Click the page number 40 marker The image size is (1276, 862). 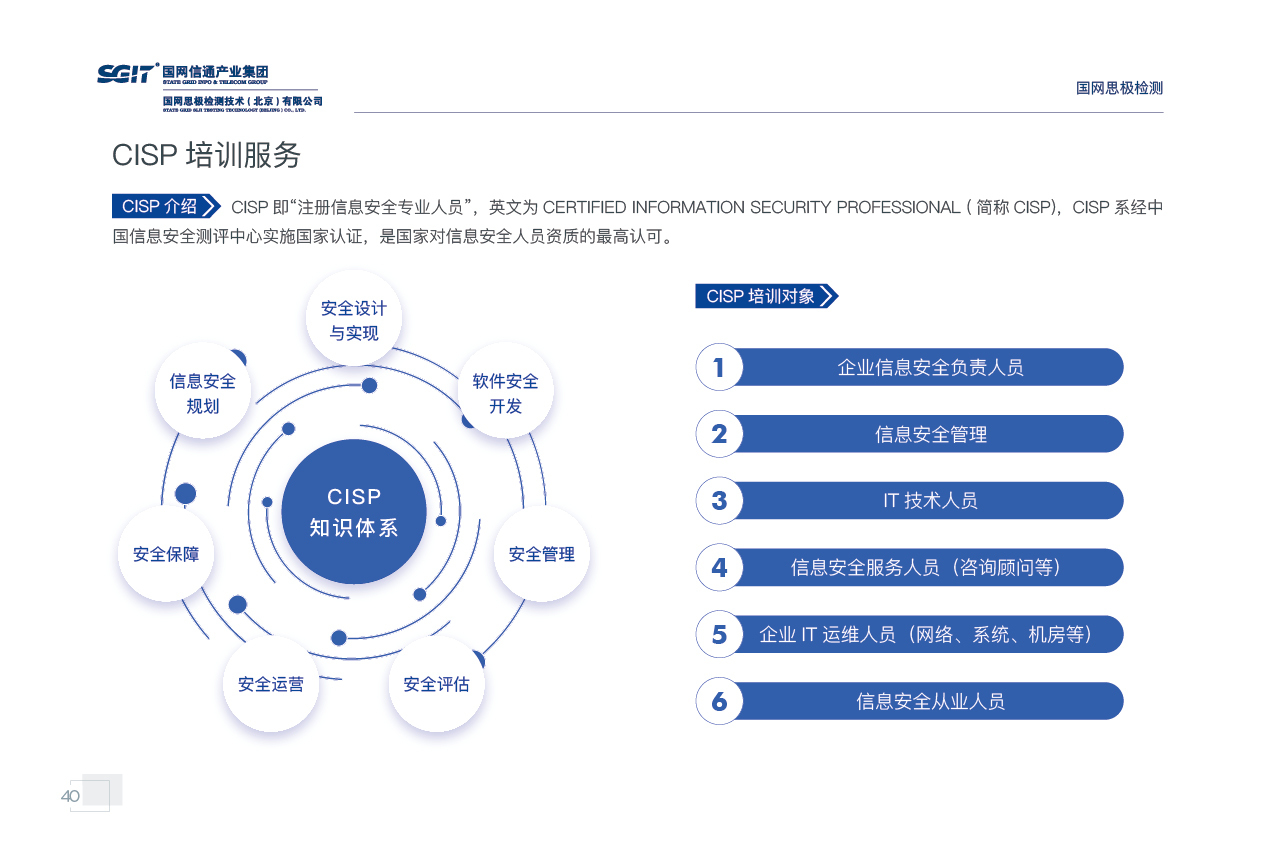(70, 796)
